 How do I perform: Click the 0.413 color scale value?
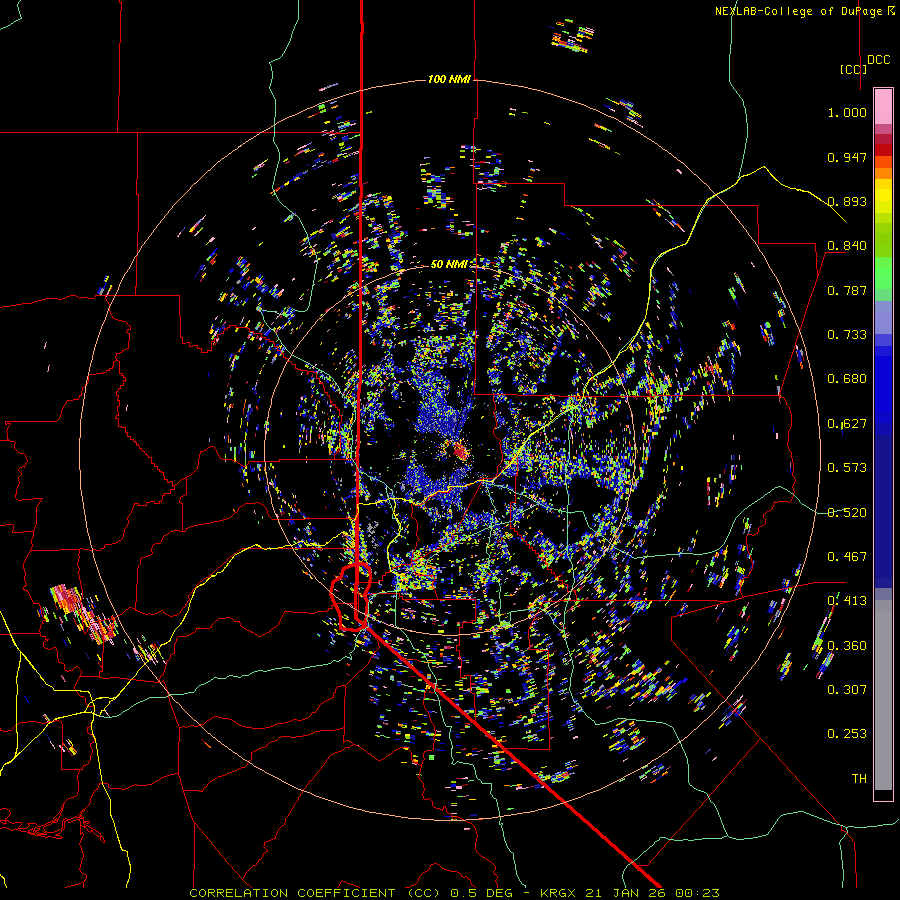[x=847, y=600]
